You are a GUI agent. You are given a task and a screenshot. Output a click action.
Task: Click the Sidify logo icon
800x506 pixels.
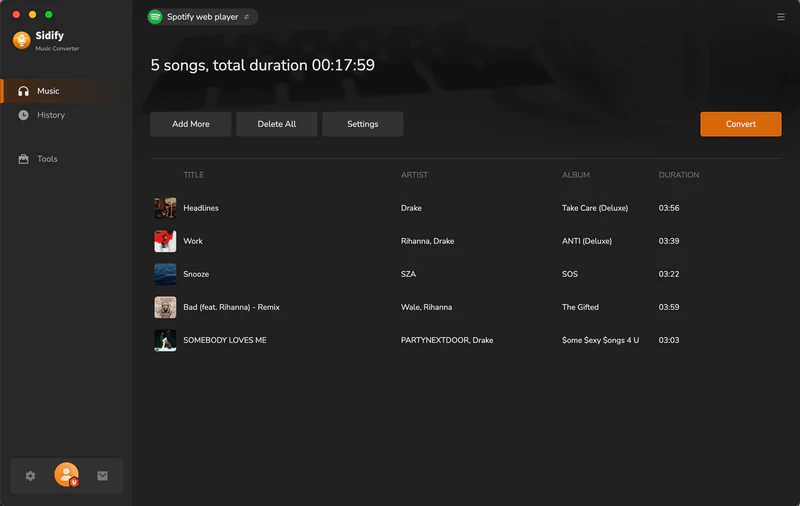coord(21,40)
